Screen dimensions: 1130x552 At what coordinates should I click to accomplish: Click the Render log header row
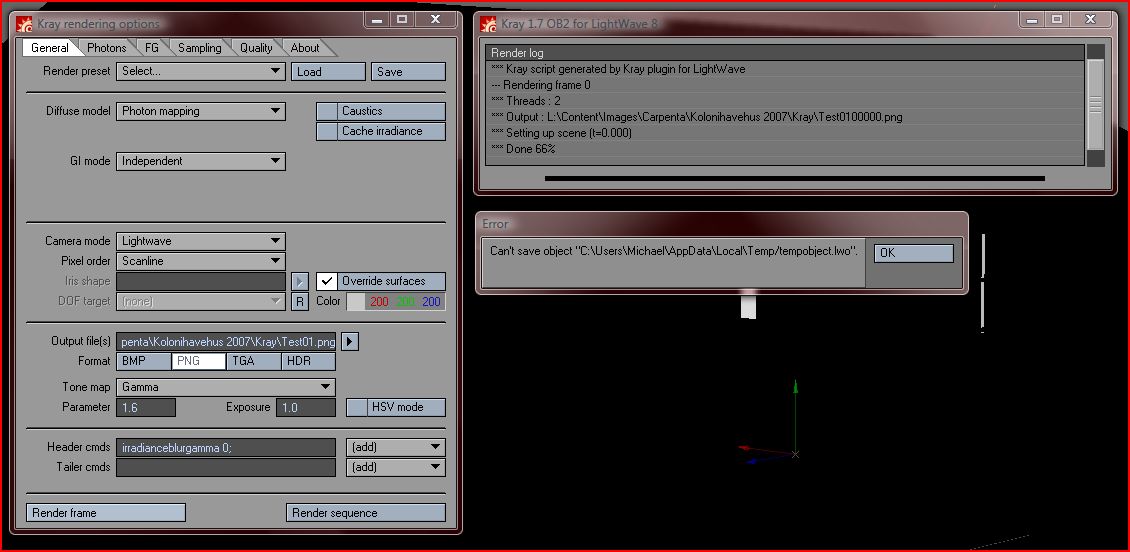785,53
